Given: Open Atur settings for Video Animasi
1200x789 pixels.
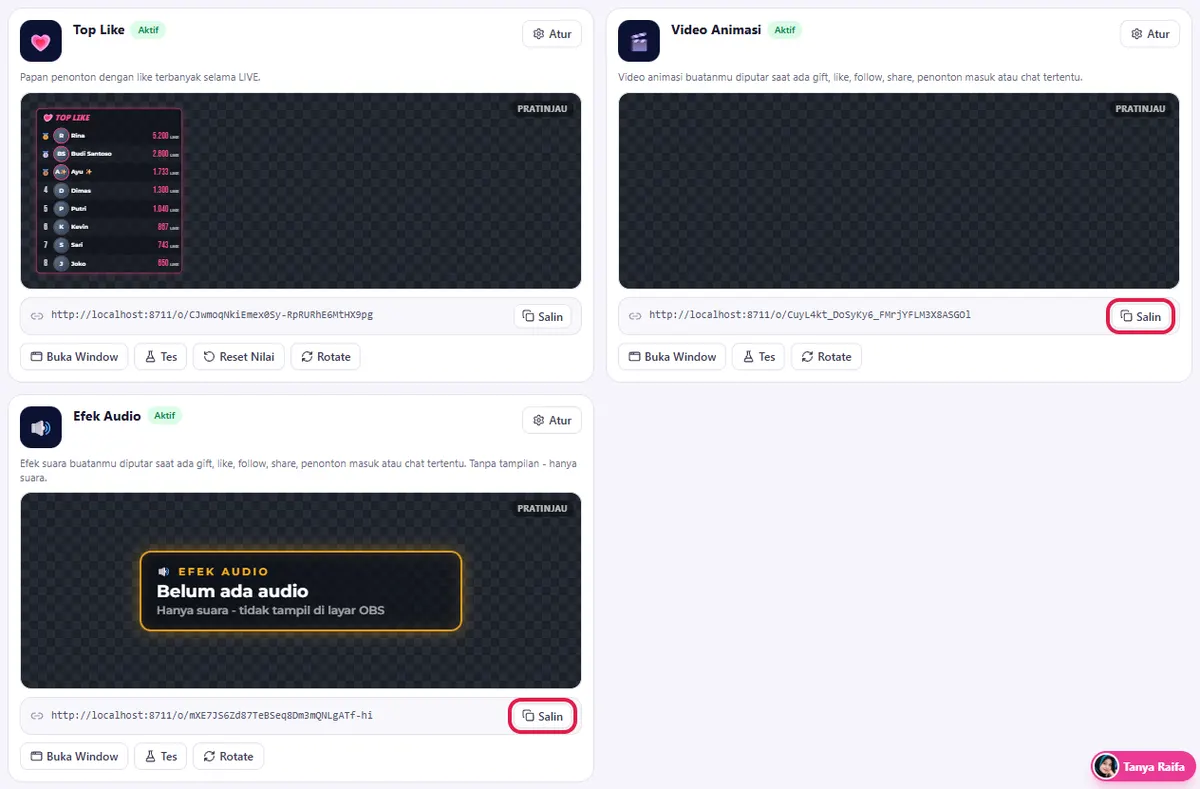Looking at the screenshot, I should point(1150,34).
